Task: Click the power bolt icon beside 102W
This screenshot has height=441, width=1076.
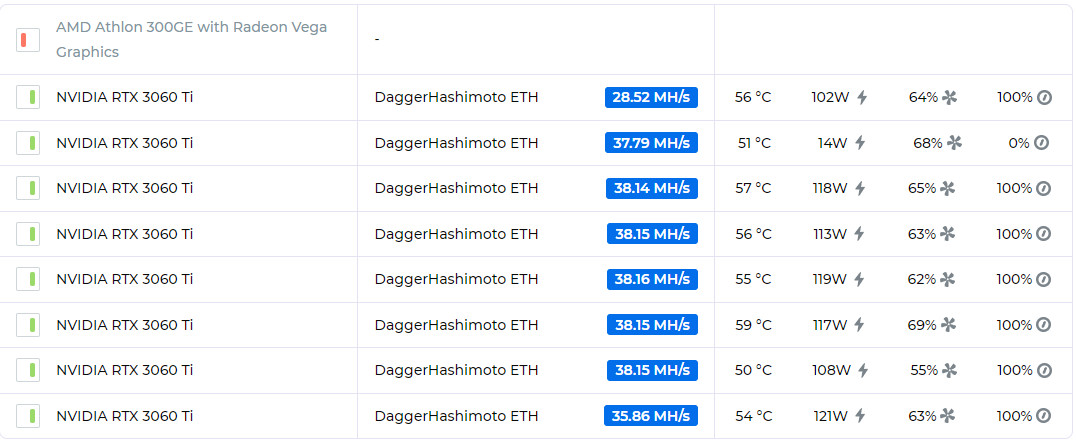Action: 862,97
